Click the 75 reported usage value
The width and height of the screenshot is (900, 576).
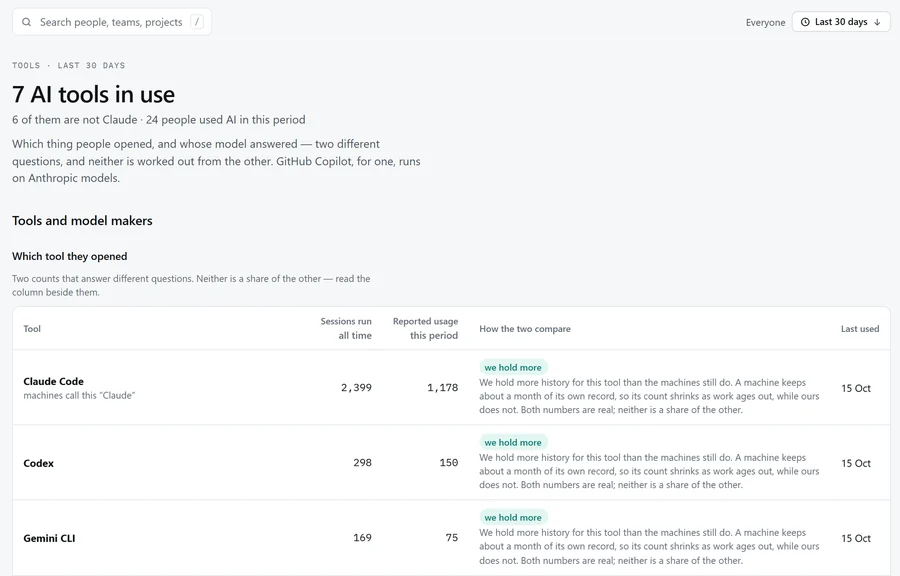coord(452,538)
